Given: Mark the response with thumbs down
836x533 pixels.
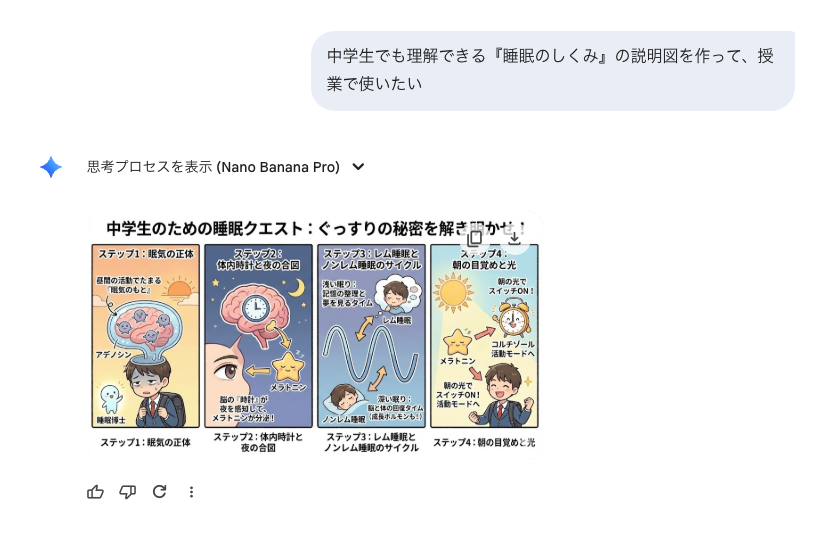Looking at the screenshot, I should pyautogui.click(x=127, y=491).
